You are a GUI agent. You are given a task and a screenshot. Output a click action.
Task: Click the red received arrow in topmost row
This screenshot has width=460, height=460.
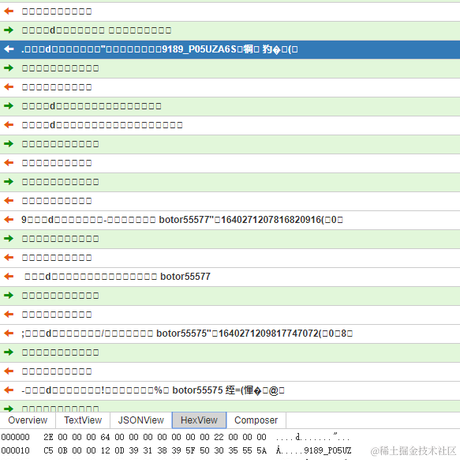[9, 11]
